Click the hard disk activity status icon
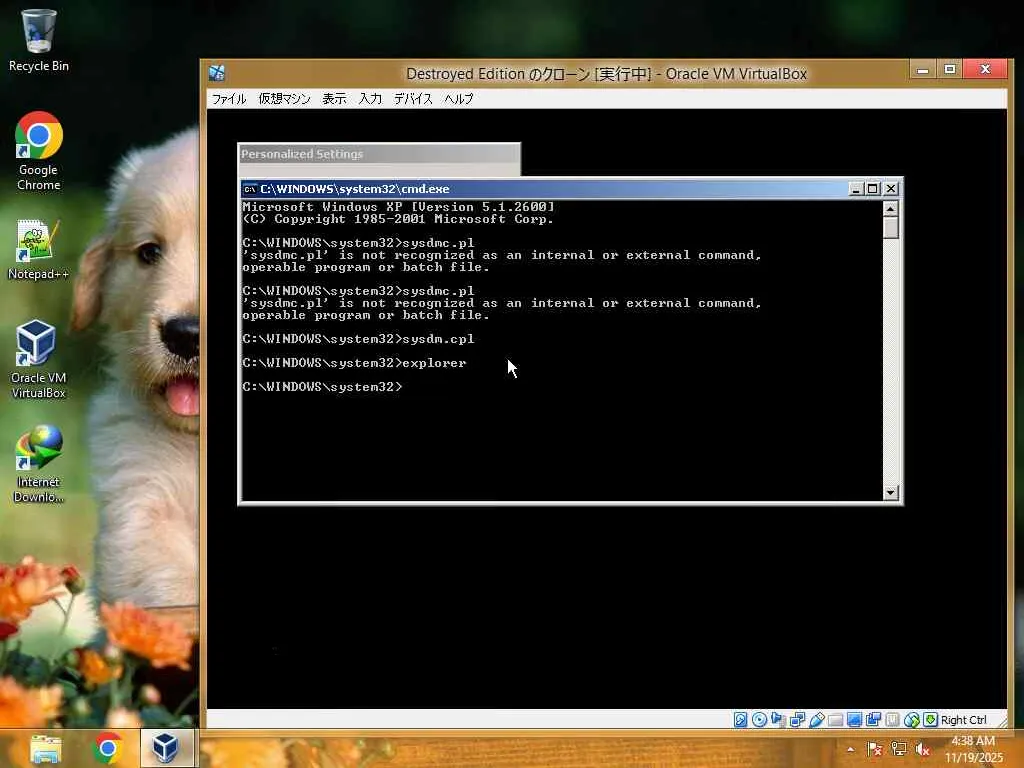 tap(741, 720)
